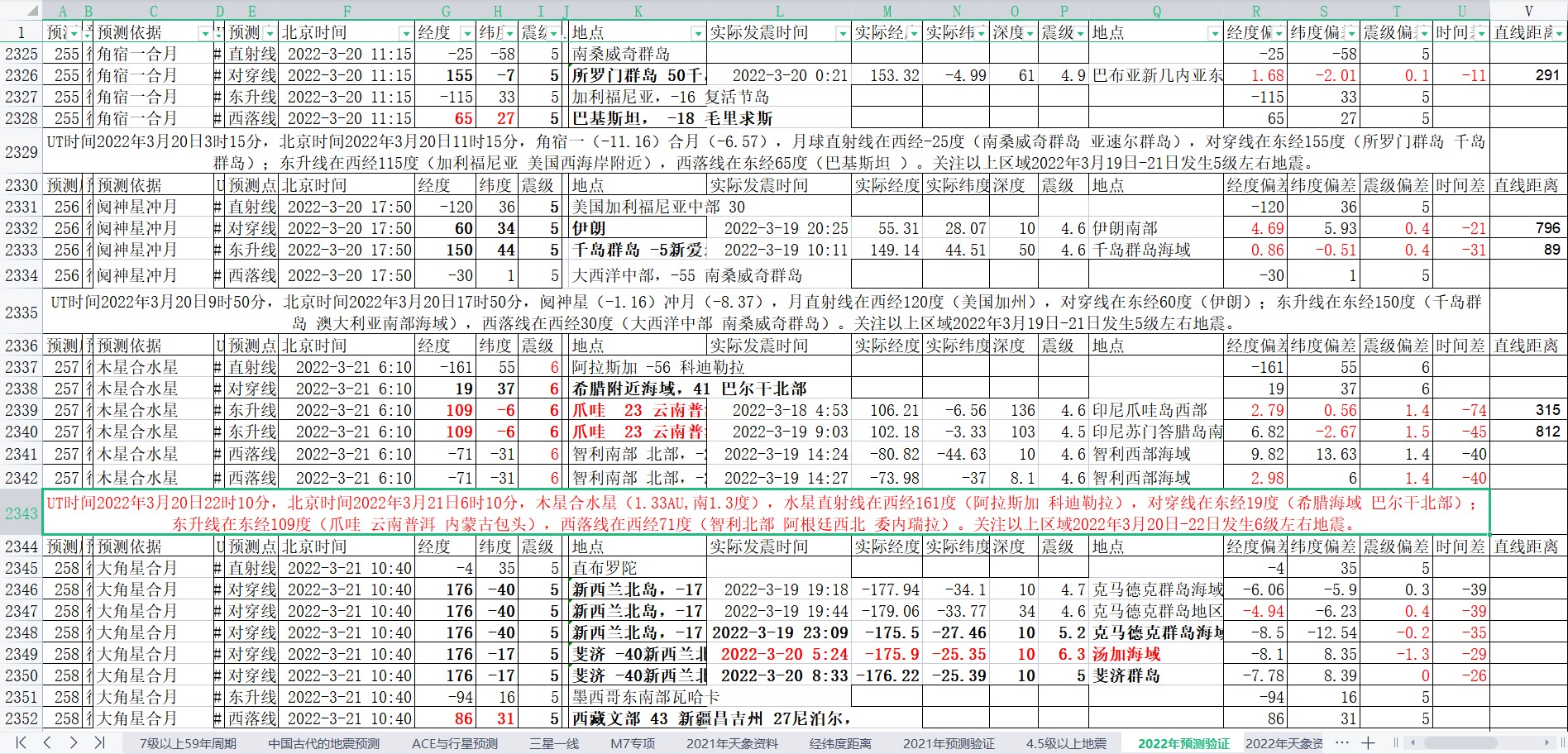Switch to the 中国古代的地震预测 sheet
The width and height of the screenshot is (1568, 754).
[x=323, y=743]
